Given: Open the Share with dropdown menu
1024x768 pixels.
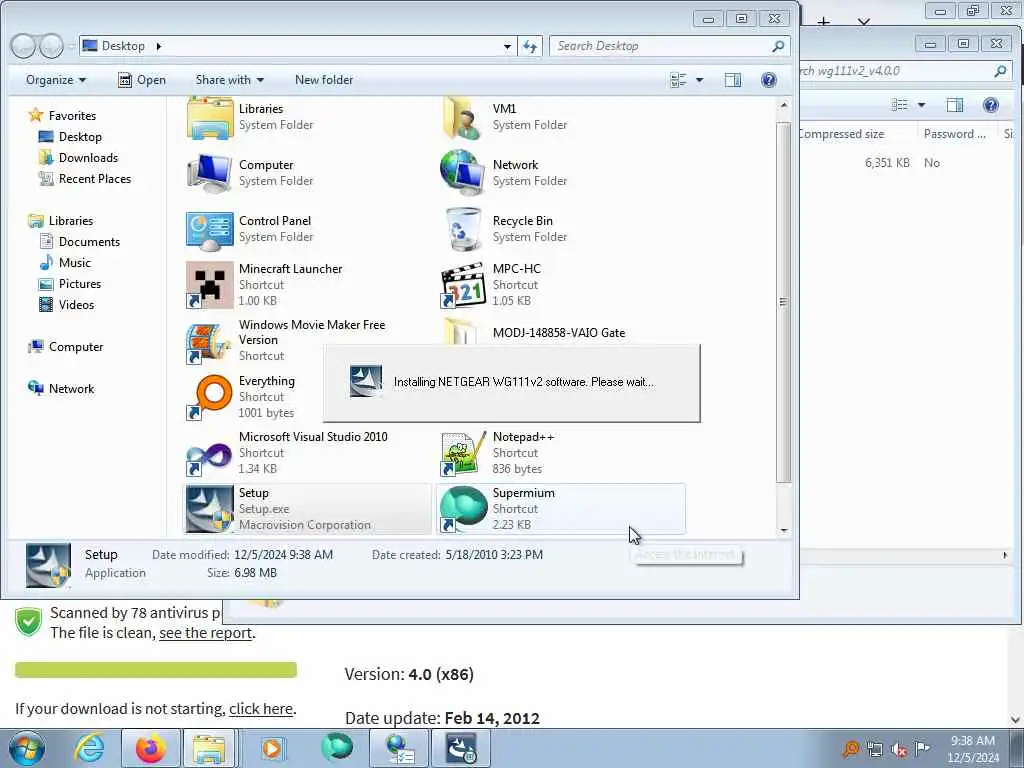Looking at the screenshot, I should [x=229, y=80].
